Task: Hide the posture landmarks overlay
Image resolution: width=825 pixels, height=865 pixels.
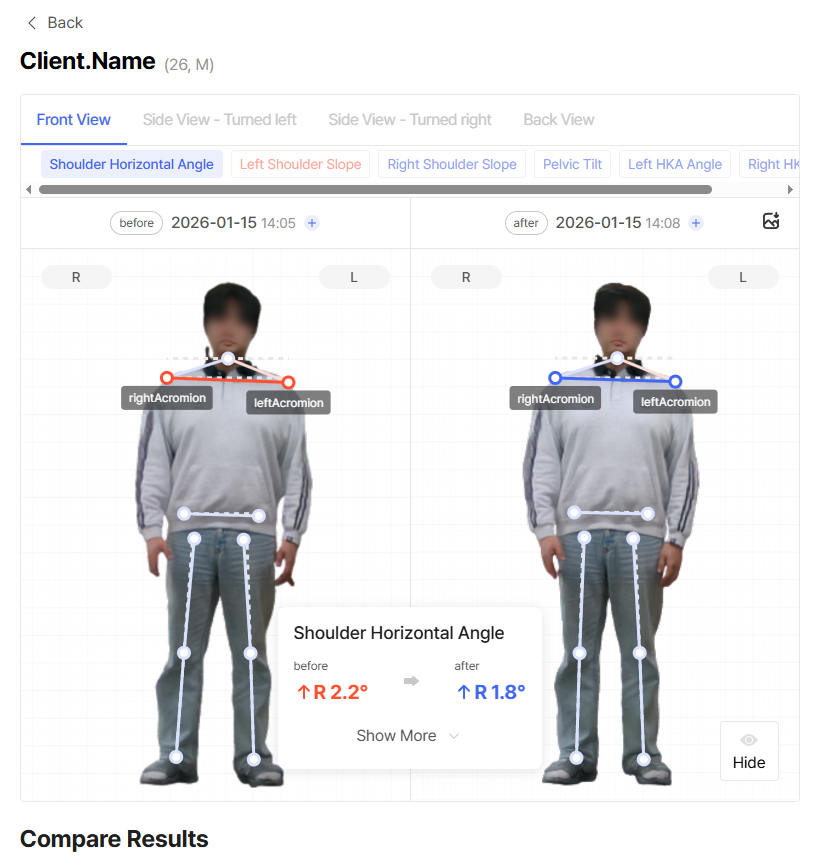Action: 749,751
